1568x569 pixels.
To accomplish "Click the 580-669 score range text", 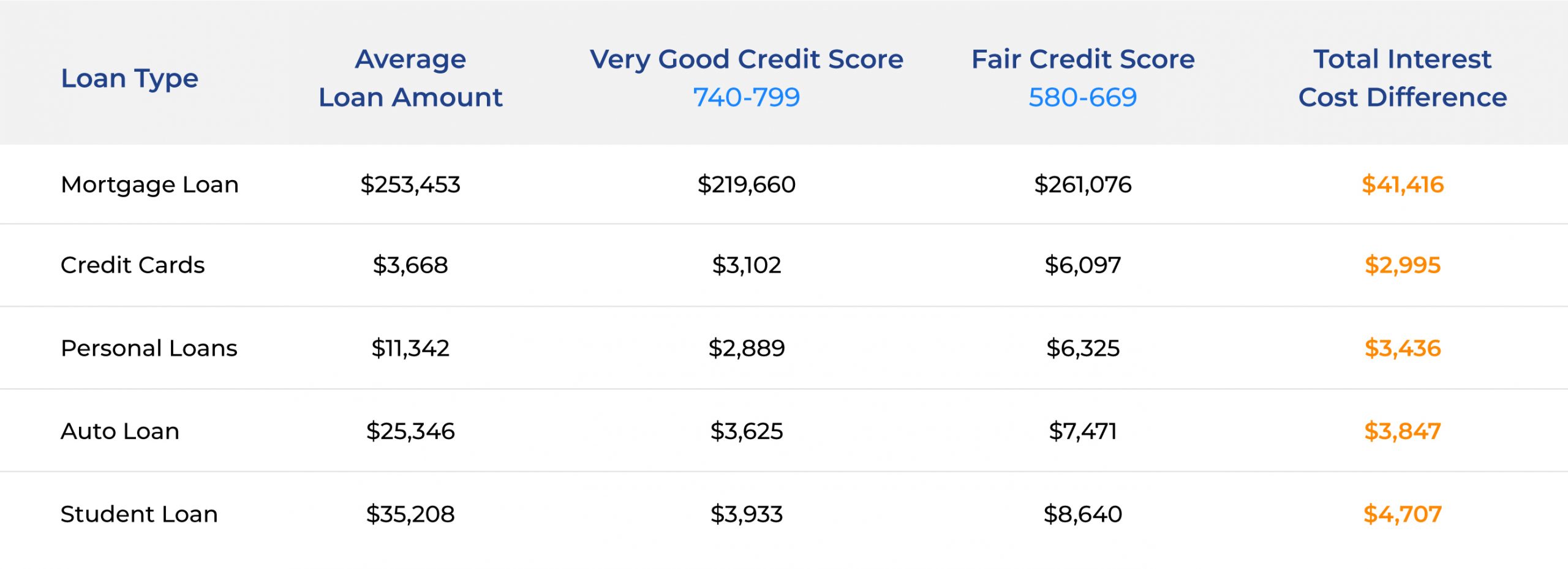I will point(1082,97).
